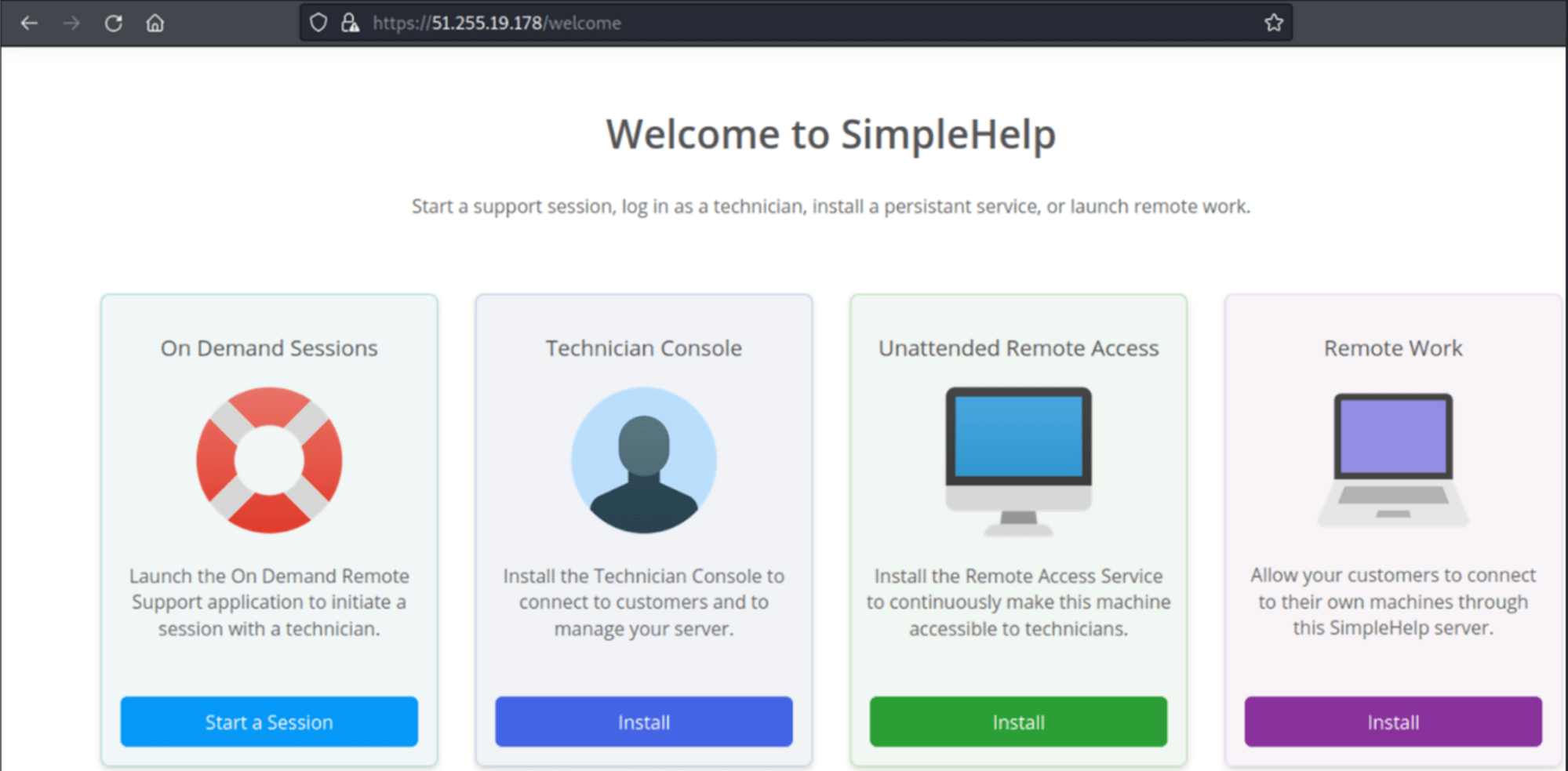Click the On Demand Sessions life ring icon

click(x=268, y=460)
